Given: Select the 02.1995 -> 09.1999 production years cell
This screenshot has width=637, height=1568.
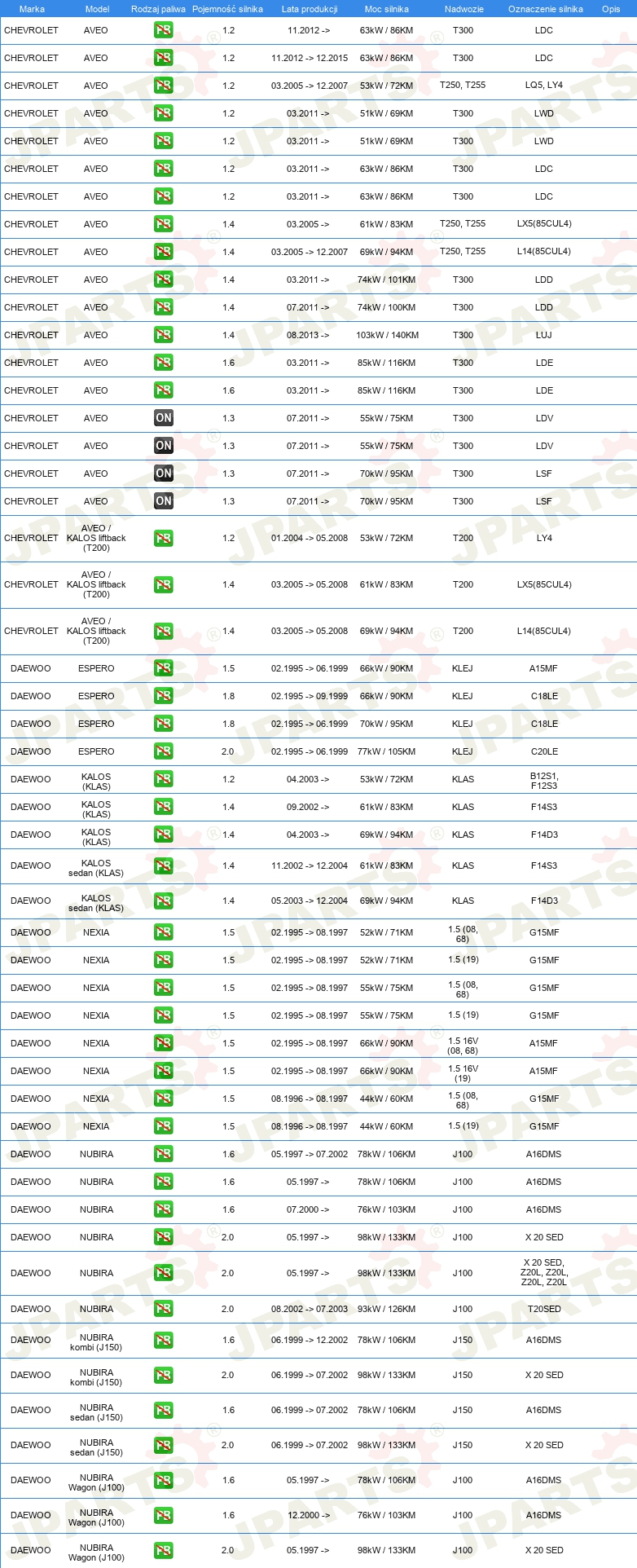Looking at the screenshot, I should pyautogui.click(x=310, y=696).
